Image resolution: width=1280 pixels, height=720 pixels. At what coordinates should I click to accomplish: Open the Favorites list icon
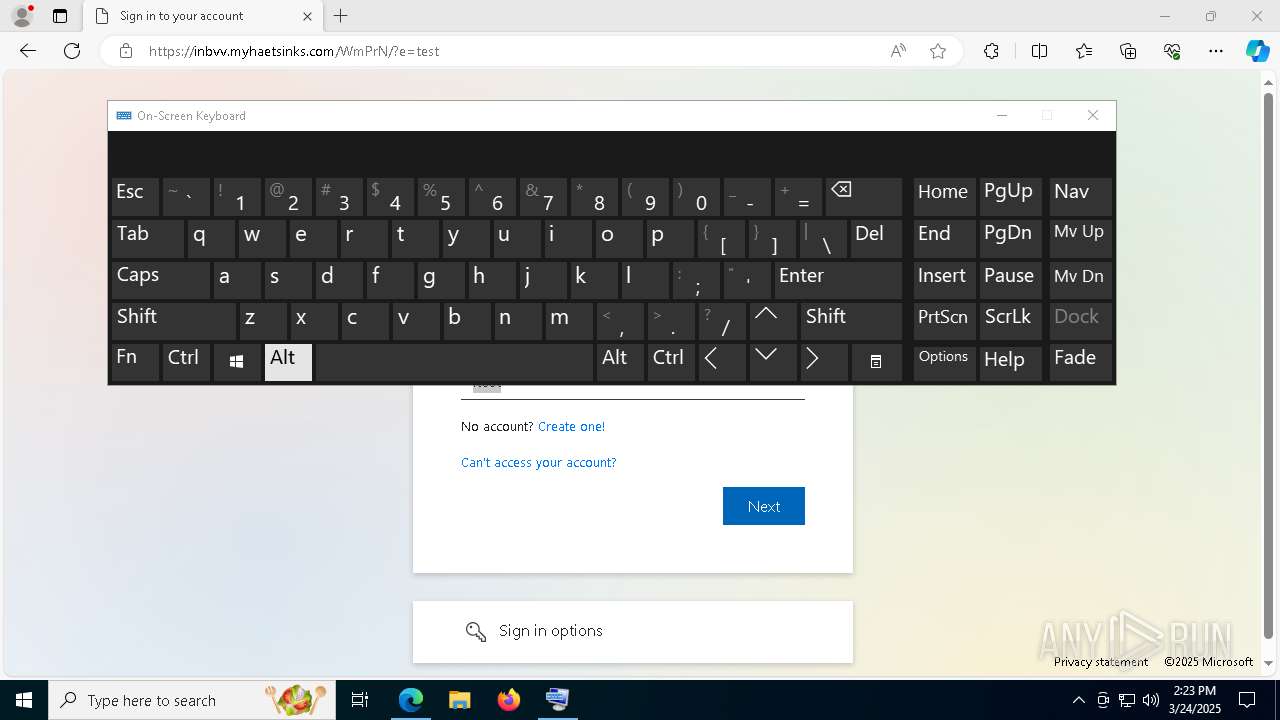tap(1084, 51)
